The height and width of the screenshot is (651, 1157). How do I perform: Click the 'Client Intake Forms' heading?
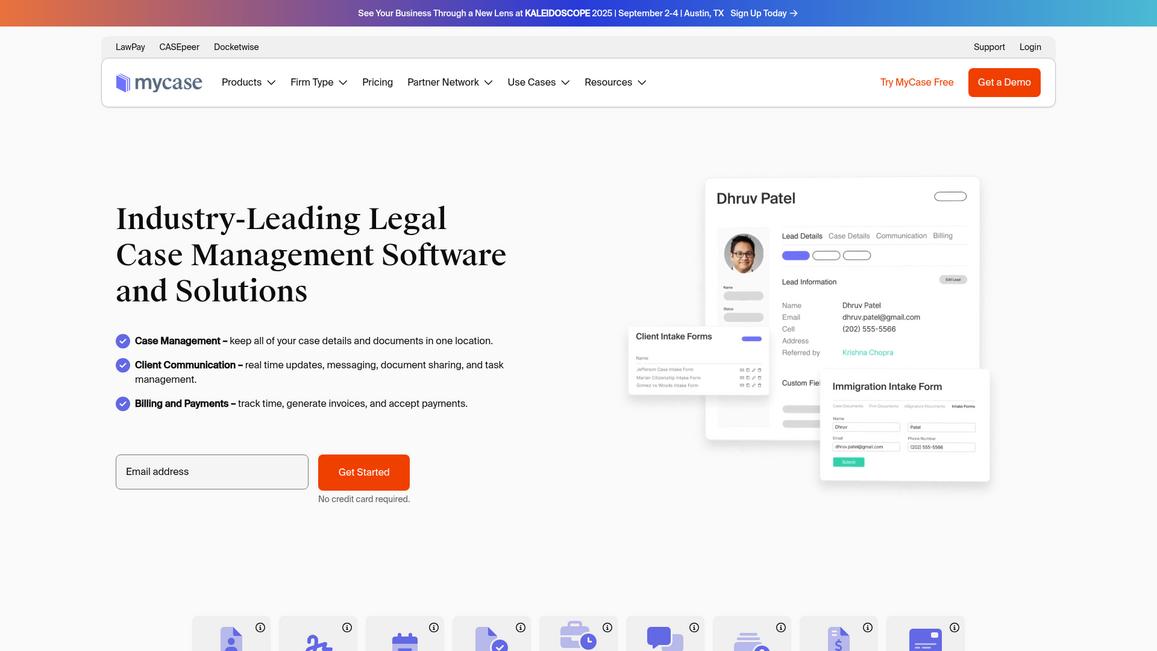coord(674,337)
